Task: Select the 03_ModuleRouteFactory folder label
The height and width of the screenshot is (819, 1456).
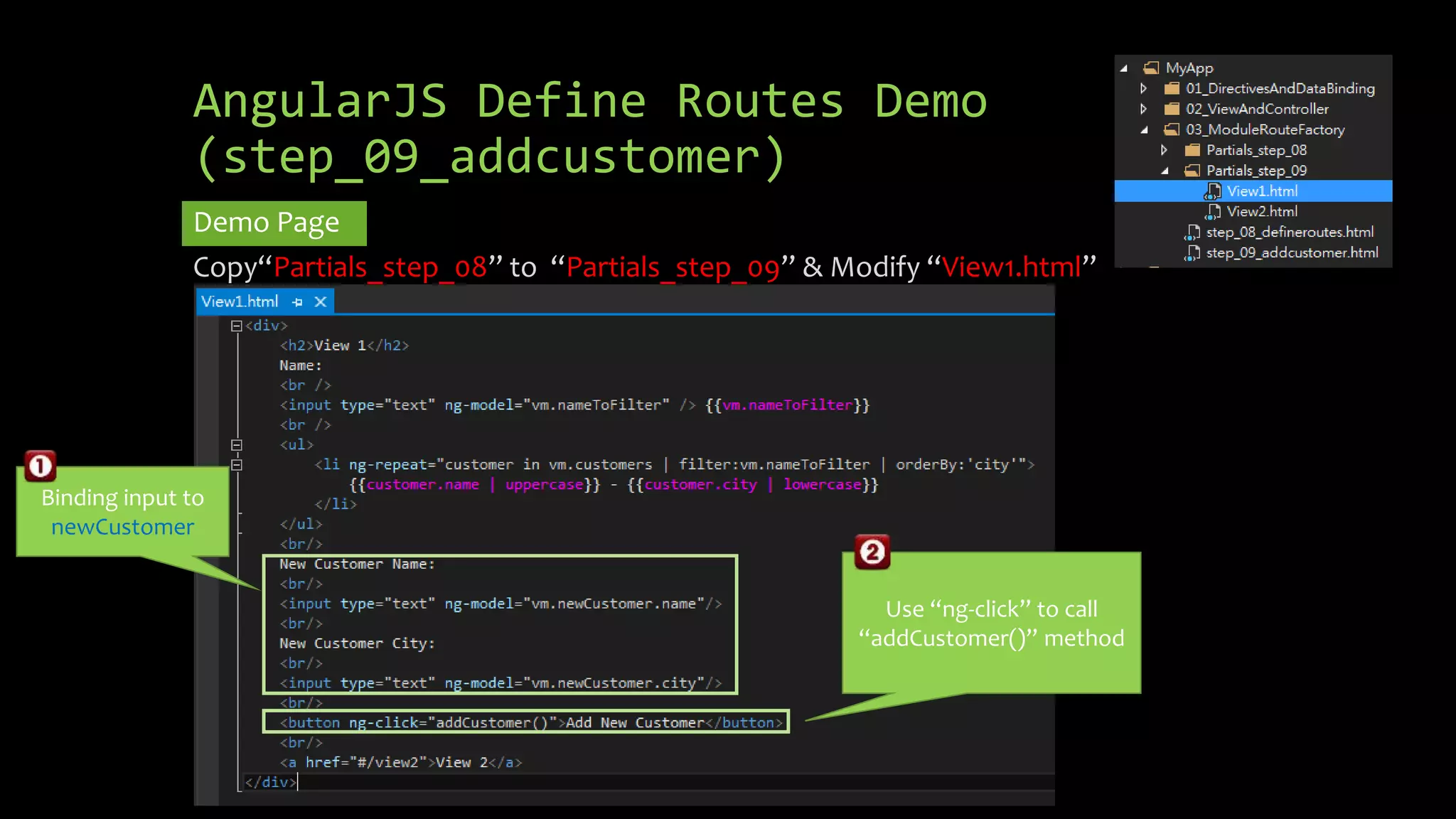Action: (1265, 130)
